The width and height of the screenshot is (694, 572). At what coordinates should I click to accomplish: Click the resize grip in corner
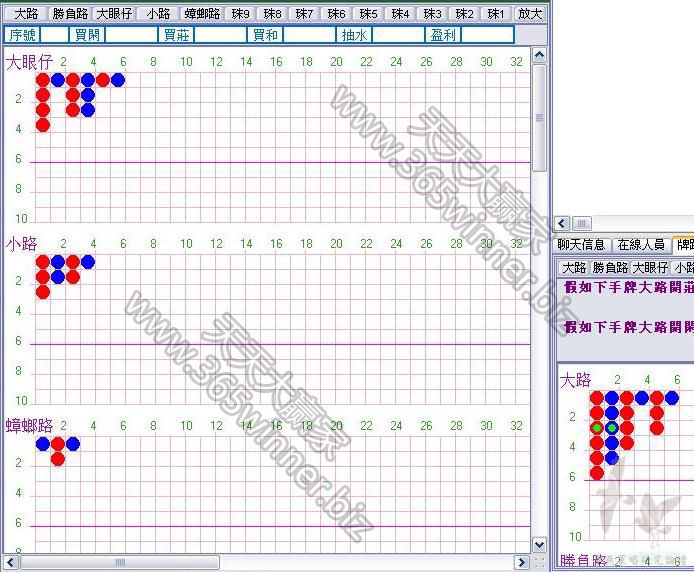click(539, 562)
